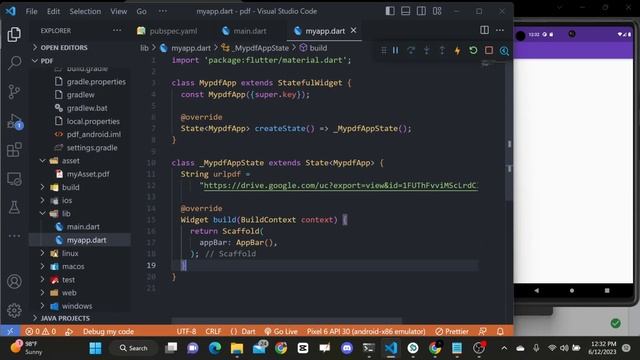640x360 pixels.
Task: Click Debug my code in status bar
Action: pyautogui.click(x=108, y=331)
